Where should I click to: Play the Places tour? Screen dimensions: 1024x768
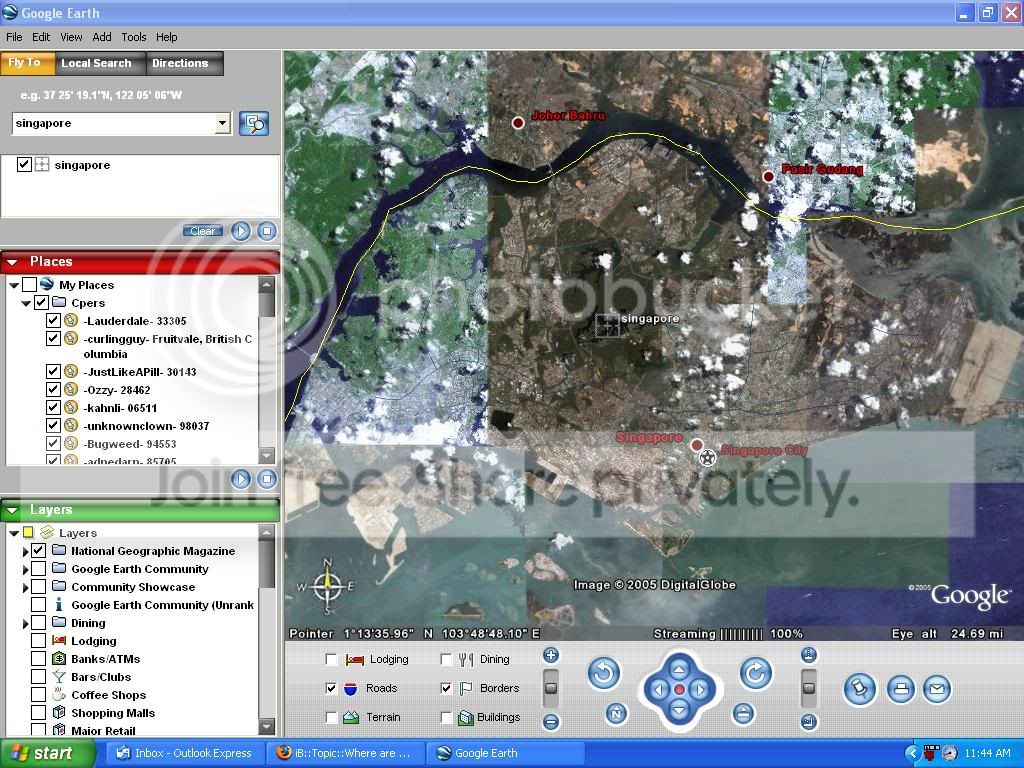(241, 479)
